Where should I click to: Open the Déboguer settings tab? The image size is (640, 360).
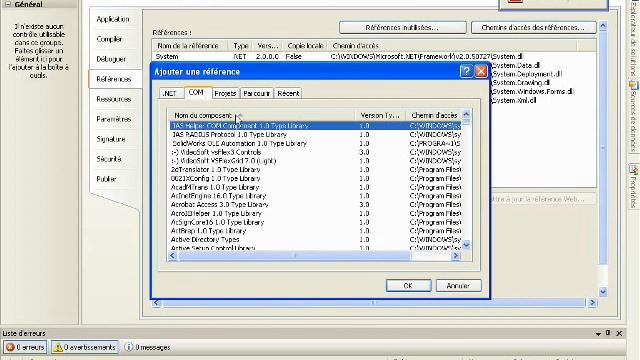[111, 59]
